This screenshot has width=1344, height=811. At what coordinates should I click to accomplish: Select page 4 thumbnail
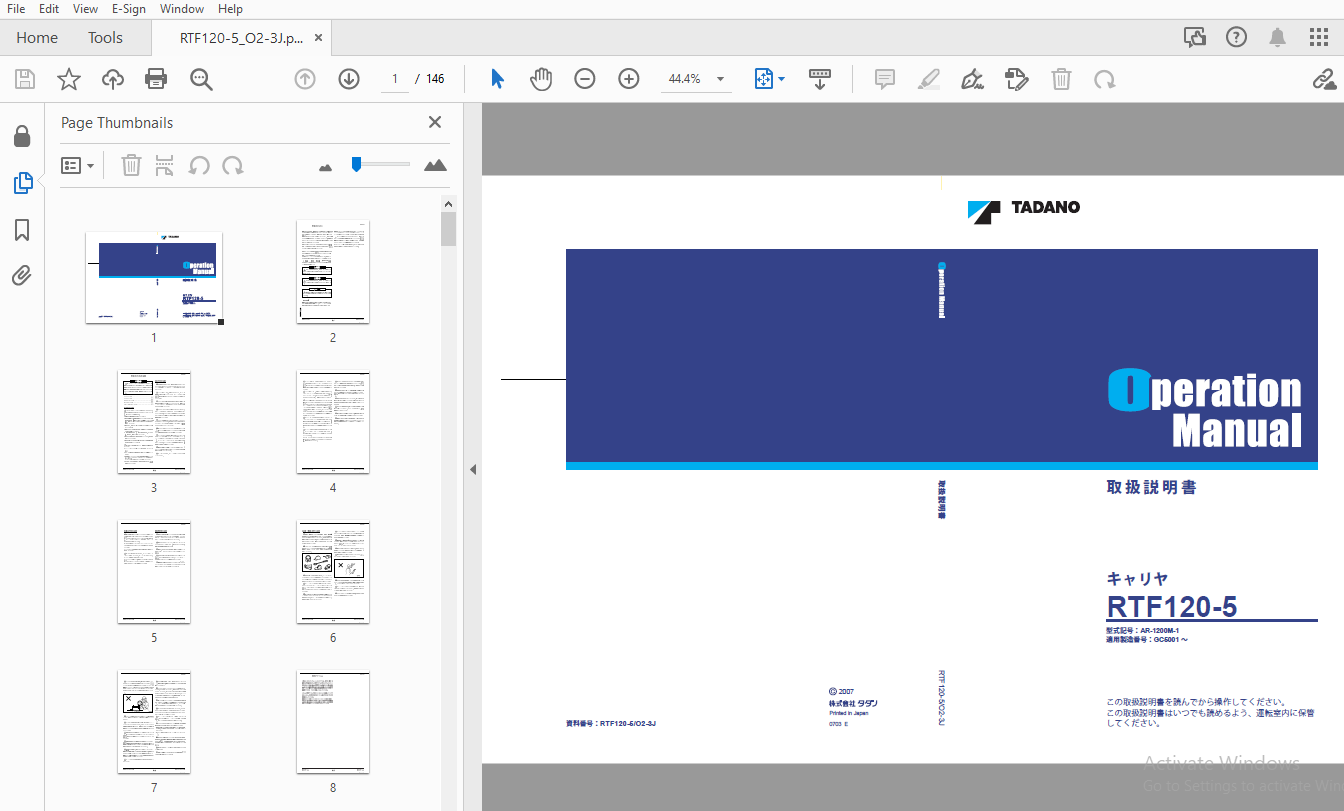point(333,422)
